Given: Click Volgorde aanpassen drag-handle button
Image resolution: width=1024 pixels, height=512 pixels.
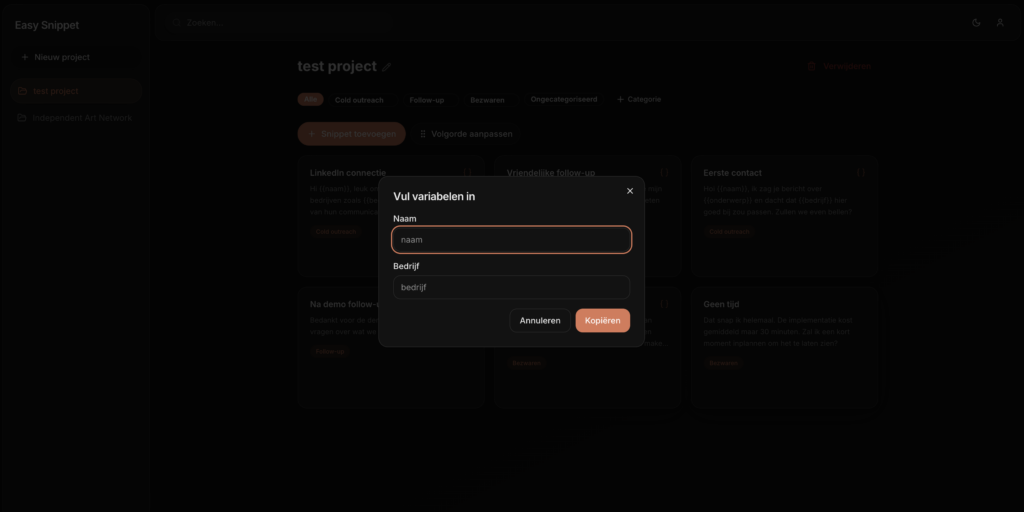Looking at the screenshot, I should click(423, 134).
